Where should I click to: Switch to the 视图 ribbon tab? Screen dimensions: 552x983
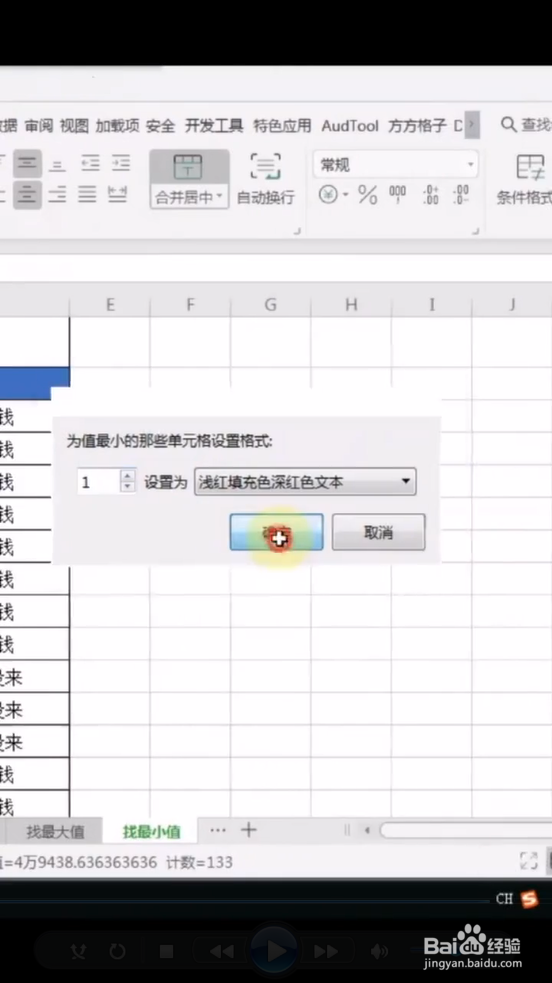click(74, 126)
